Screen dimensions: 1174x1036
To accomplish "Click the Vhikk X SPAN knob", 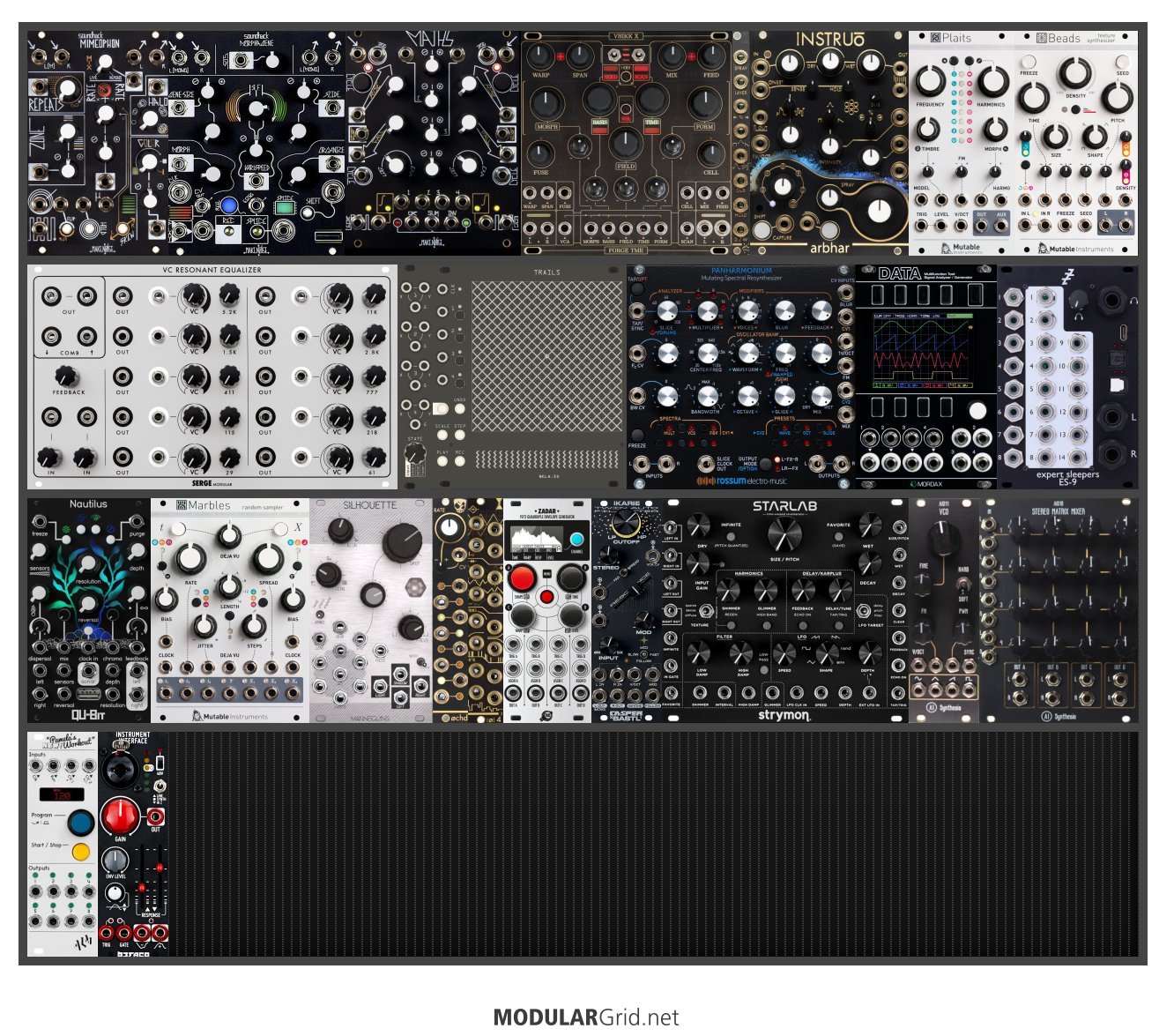I will click(580, 57).
